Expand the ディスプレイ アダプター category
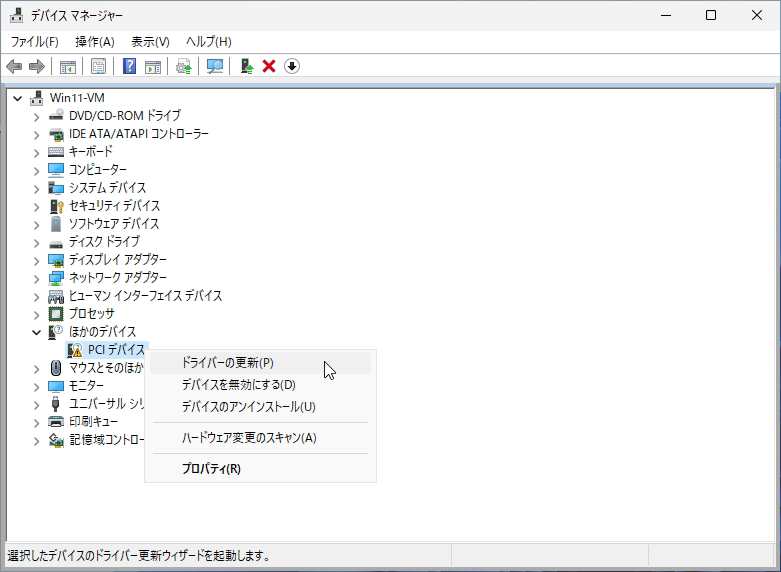This screenshot has width=781, height=572. point(36,261)
